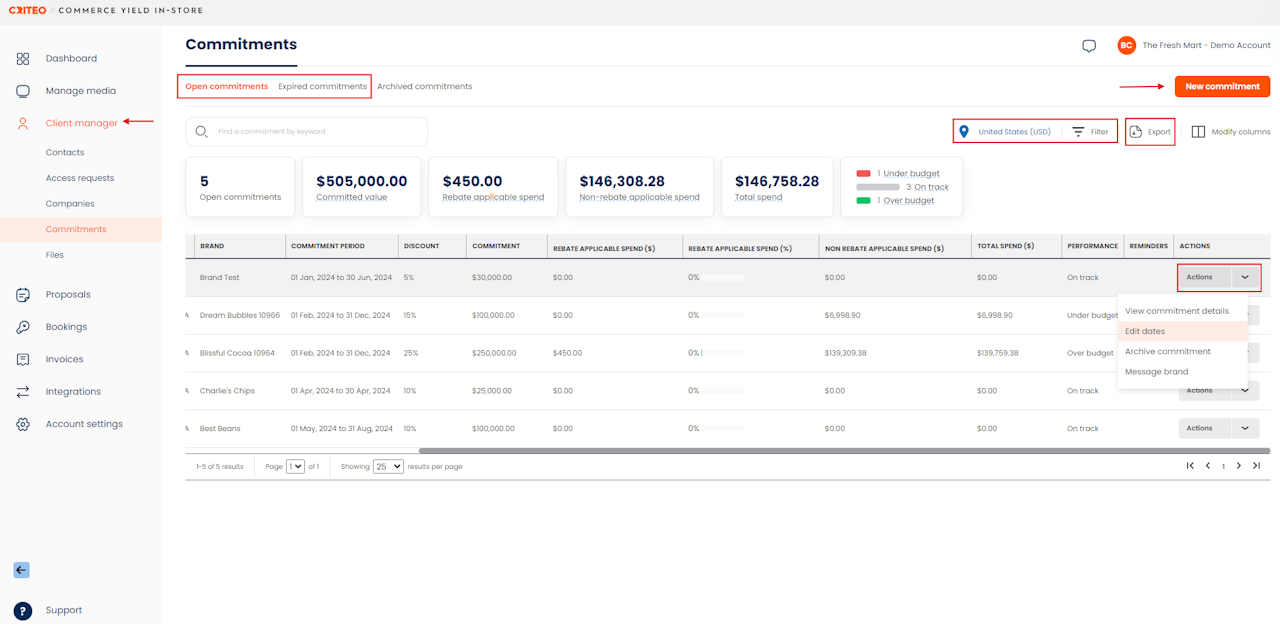The image size is (1280, 624).
Task: Click the Integrations arrows icon
Action: click(23, 392)
